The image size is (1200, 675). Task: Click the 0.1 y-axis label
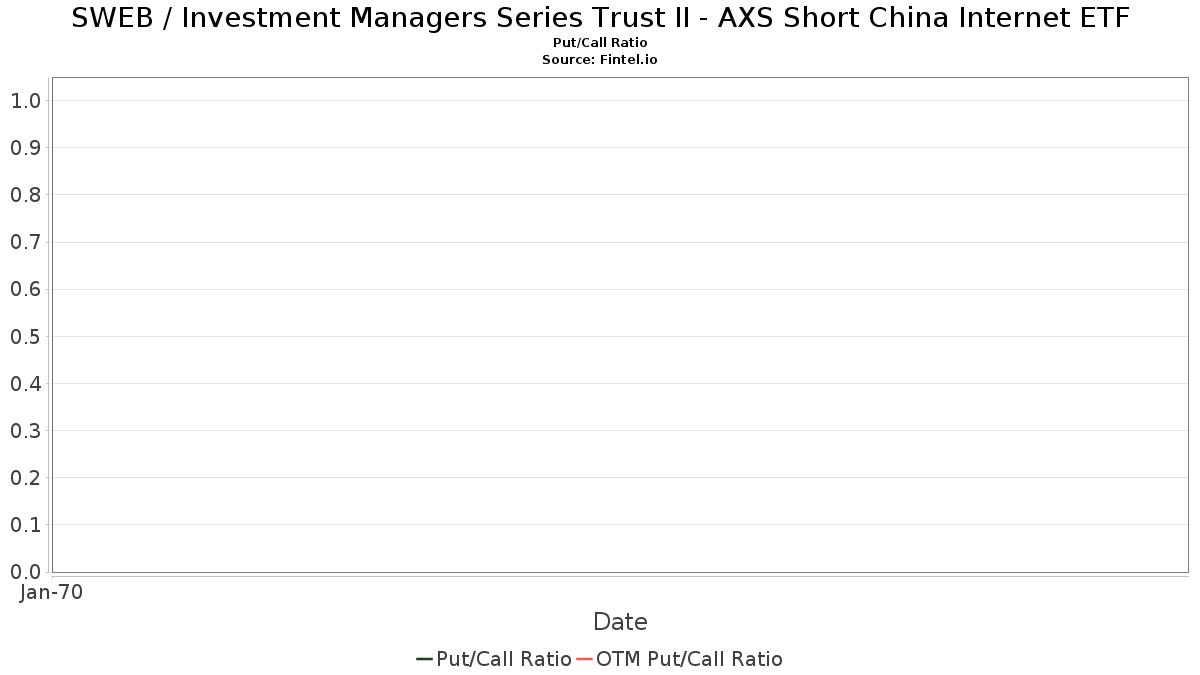click(25, 525)
